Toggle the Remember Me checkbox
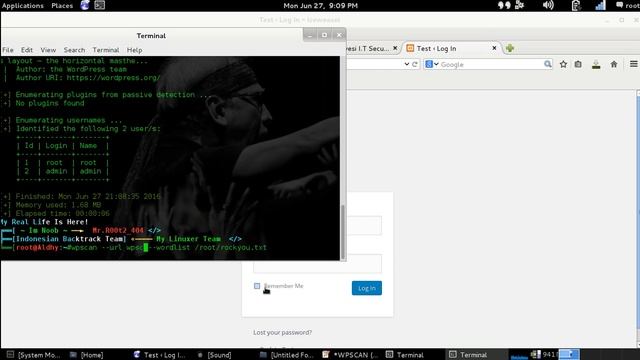 point(257,286)
